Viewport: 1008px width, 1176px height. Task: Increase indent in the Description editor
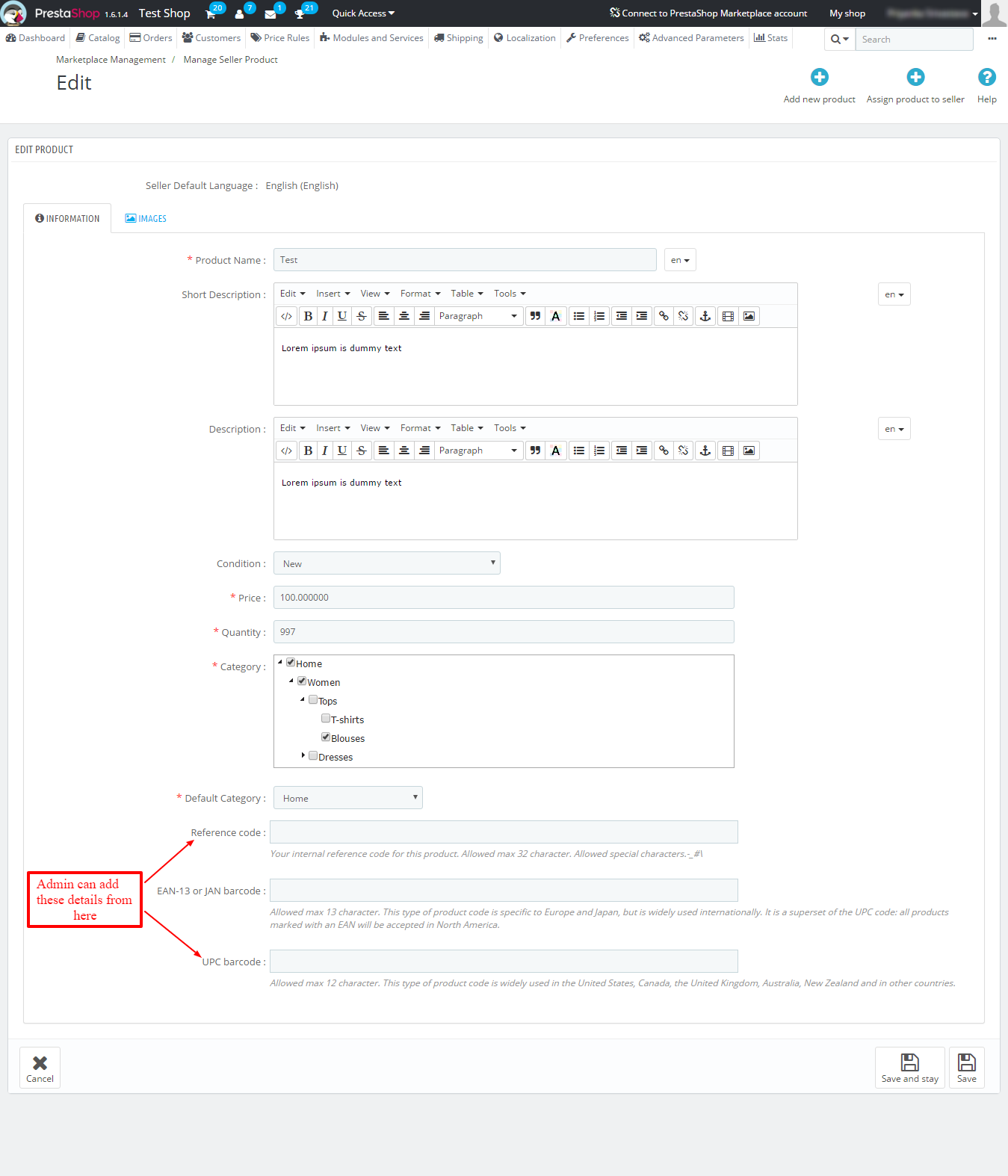coord(642,451)
